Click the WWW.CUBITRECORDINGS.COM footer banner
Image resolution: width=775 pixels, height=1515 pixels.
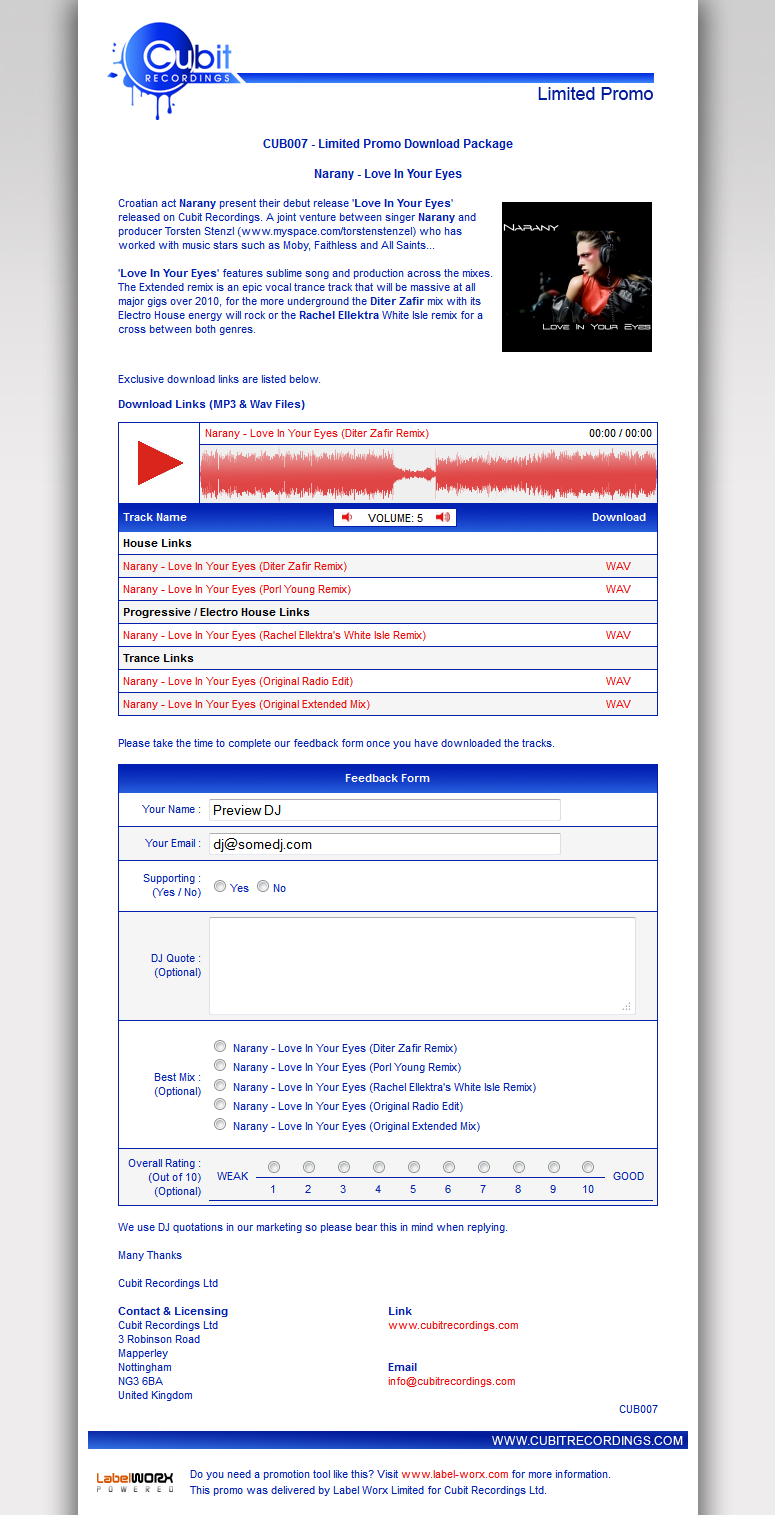tap(388, 1440)
